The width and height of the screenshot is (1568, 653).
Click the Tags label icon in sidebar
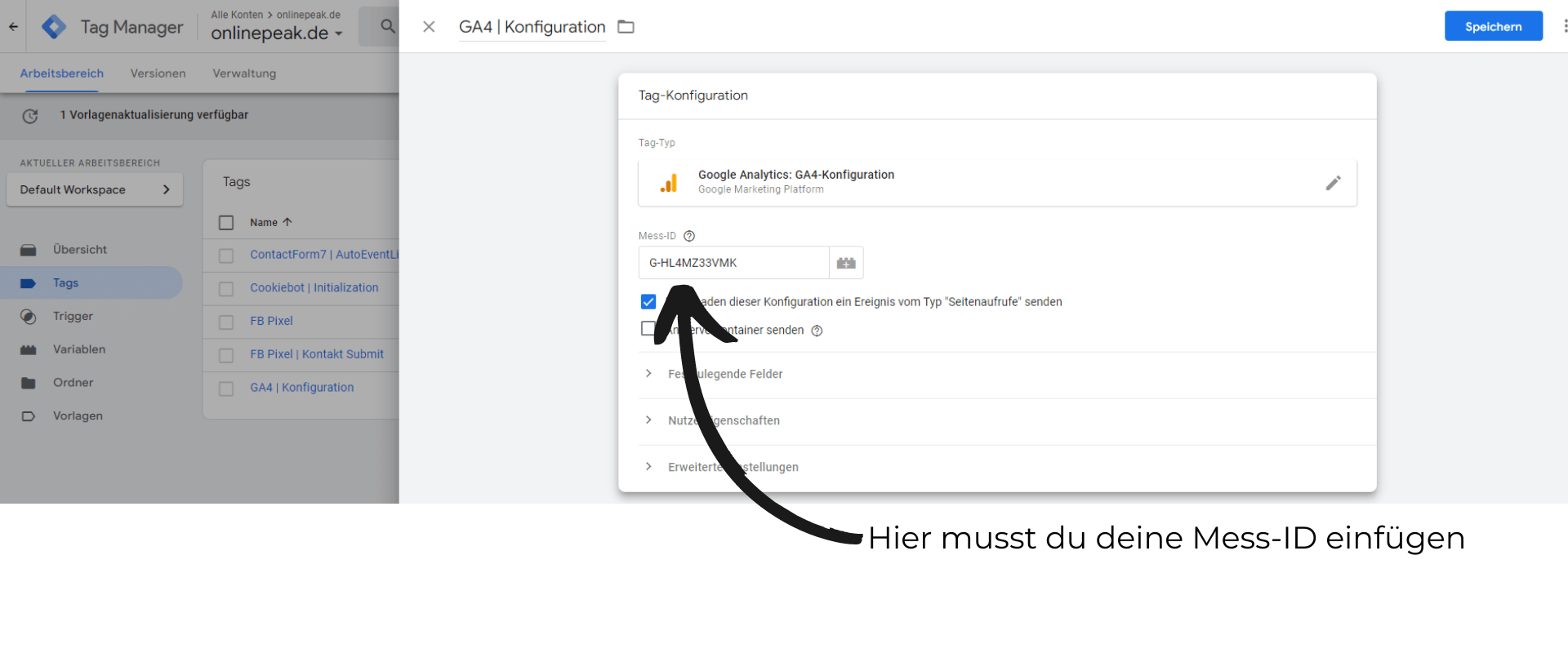29,283
